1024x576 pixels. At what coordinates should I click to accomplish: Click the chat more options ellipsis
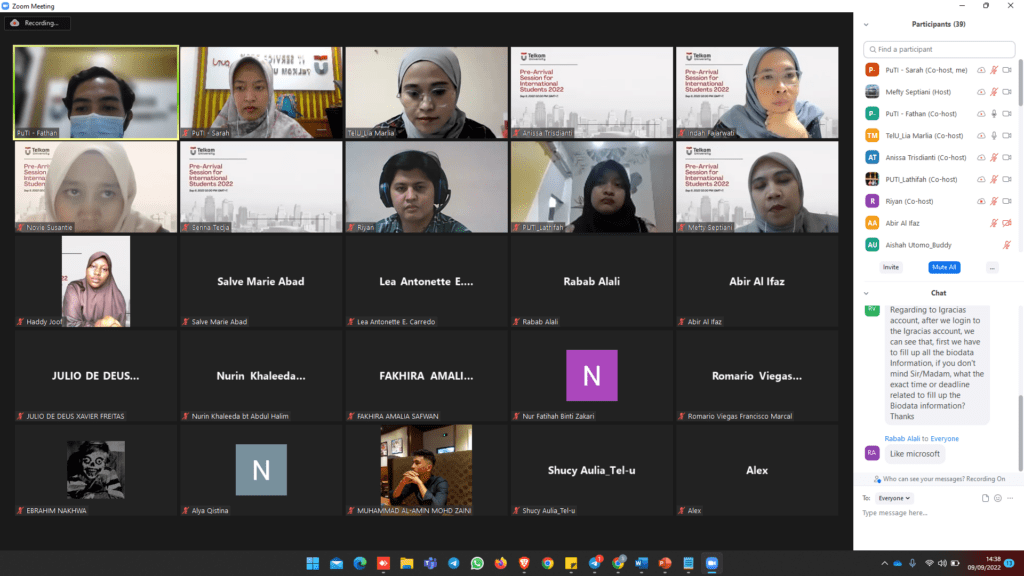click(x=1009, y=497)
